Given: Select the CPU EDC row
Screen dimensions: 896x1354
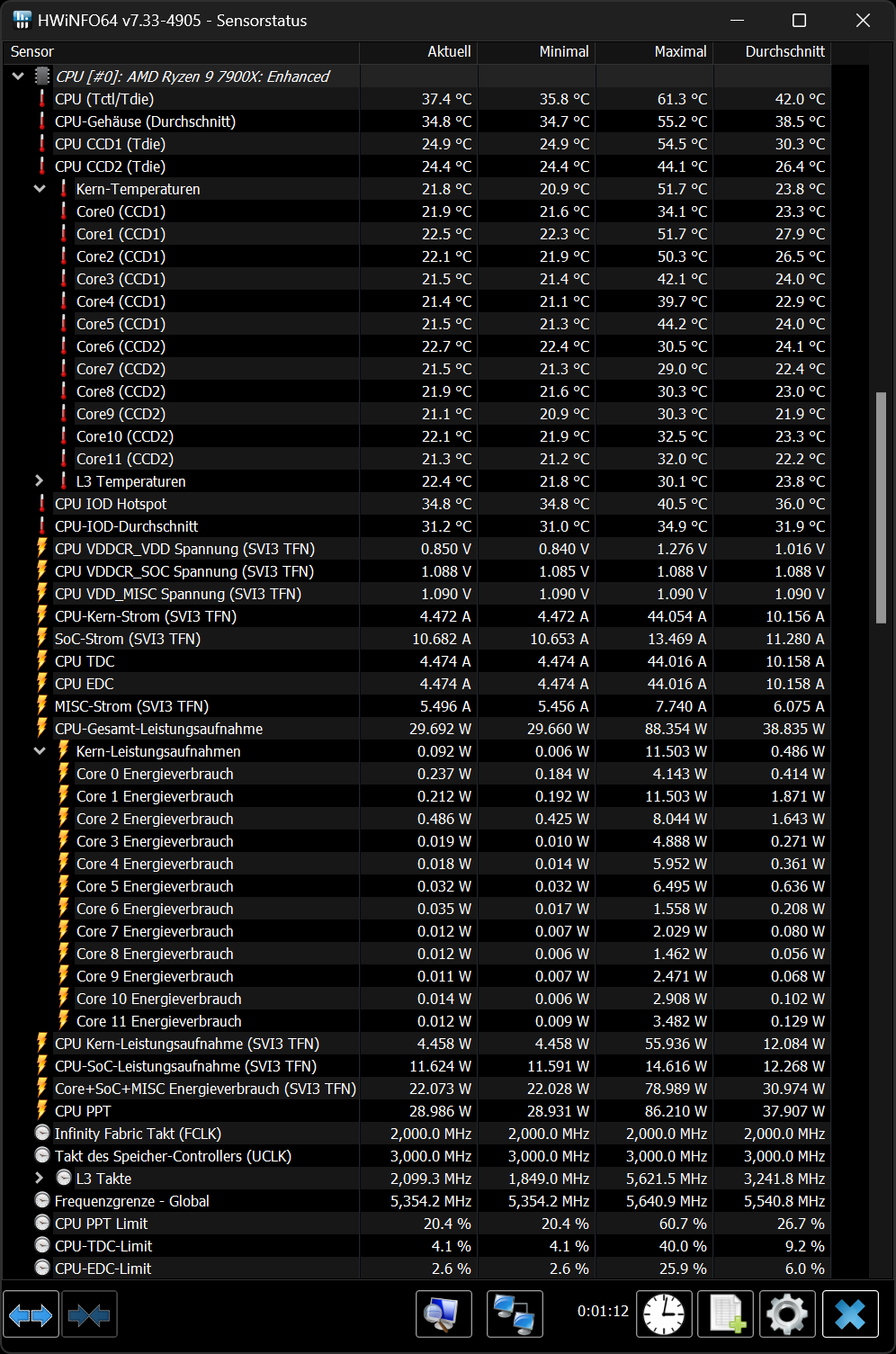Looking at the screenshot, I should [x=417, y=684].
